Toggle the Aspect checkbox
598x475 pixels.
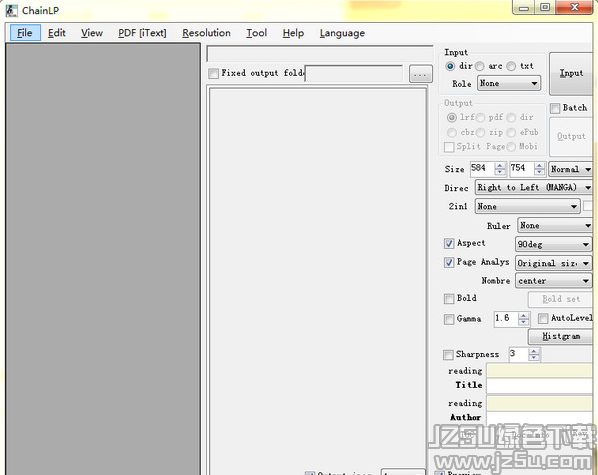coord(449,243)
